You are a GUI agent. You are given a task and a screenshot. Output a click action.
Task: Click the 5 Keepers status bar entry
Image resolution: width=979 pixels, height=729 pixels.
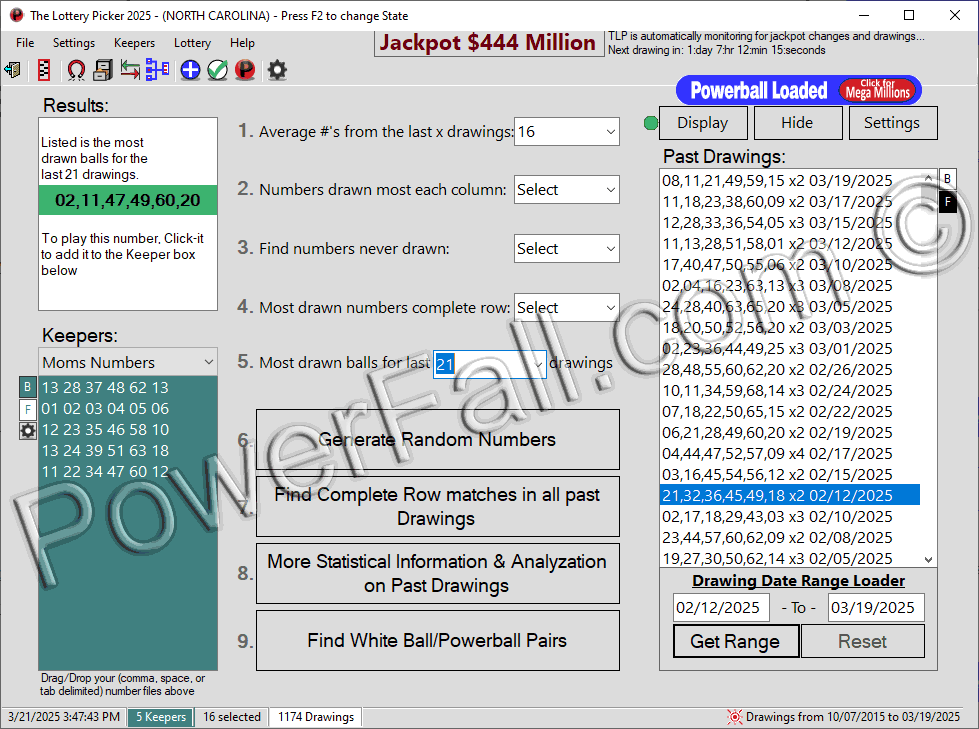point(161,717)
